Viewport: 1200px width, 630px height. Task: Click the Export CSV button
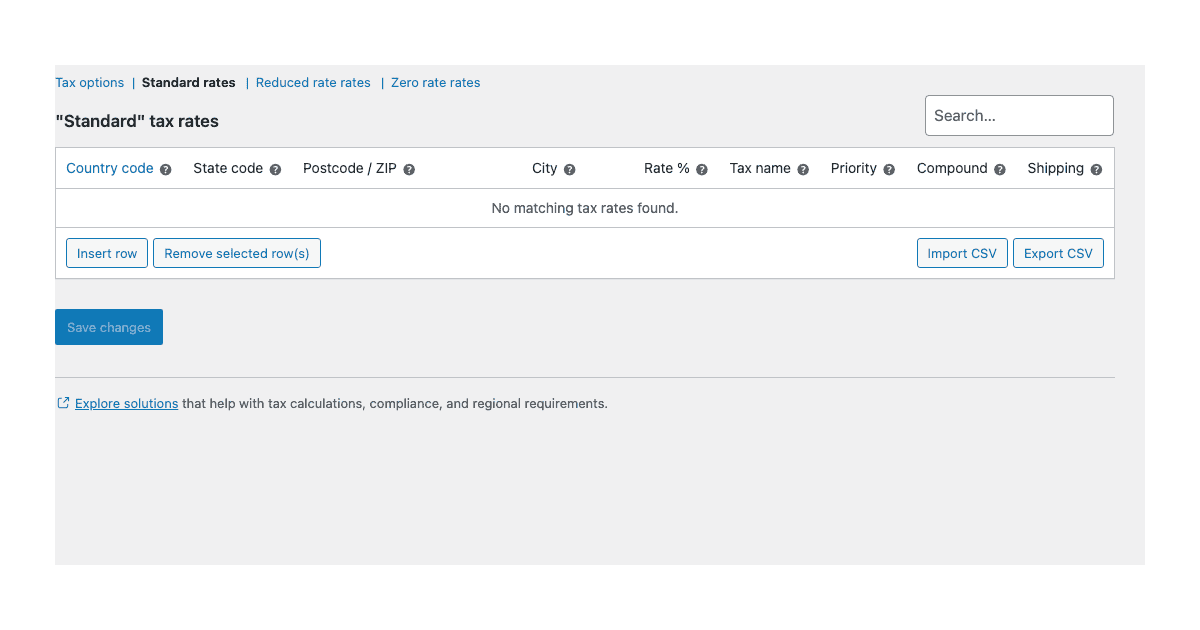point(1058,253)
